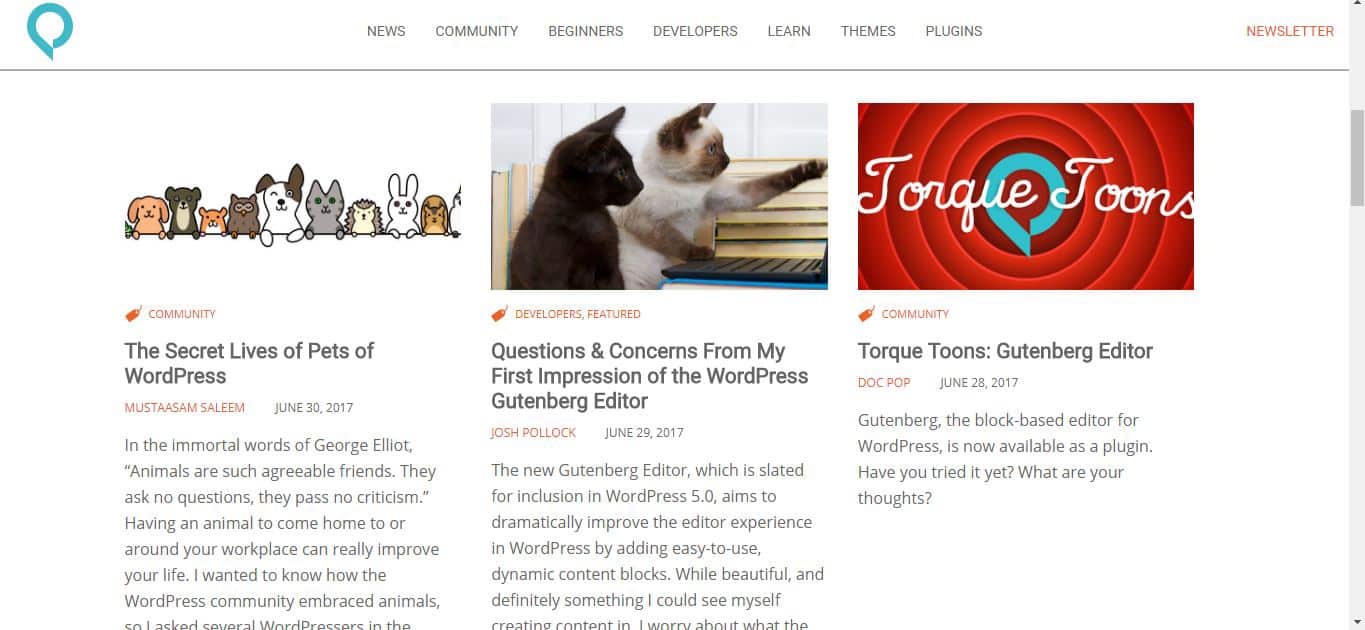Screen dimensions: 1365x630
Task: Open the News menu item
Action: [386, 31]
